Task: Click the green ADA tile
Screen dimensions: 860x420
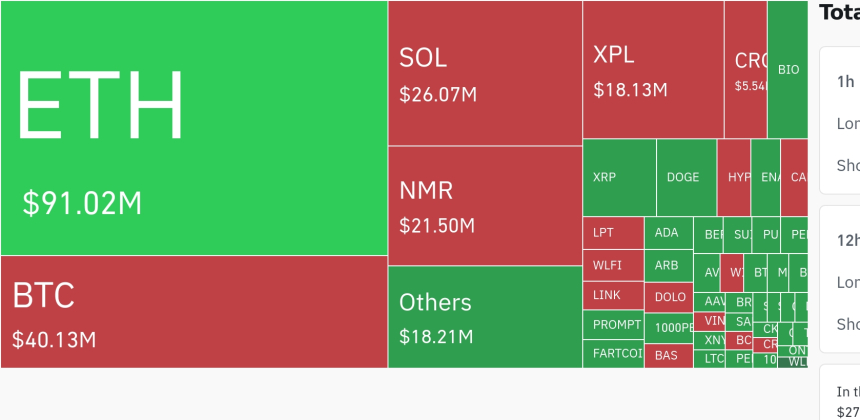Action: coord(668,233)
